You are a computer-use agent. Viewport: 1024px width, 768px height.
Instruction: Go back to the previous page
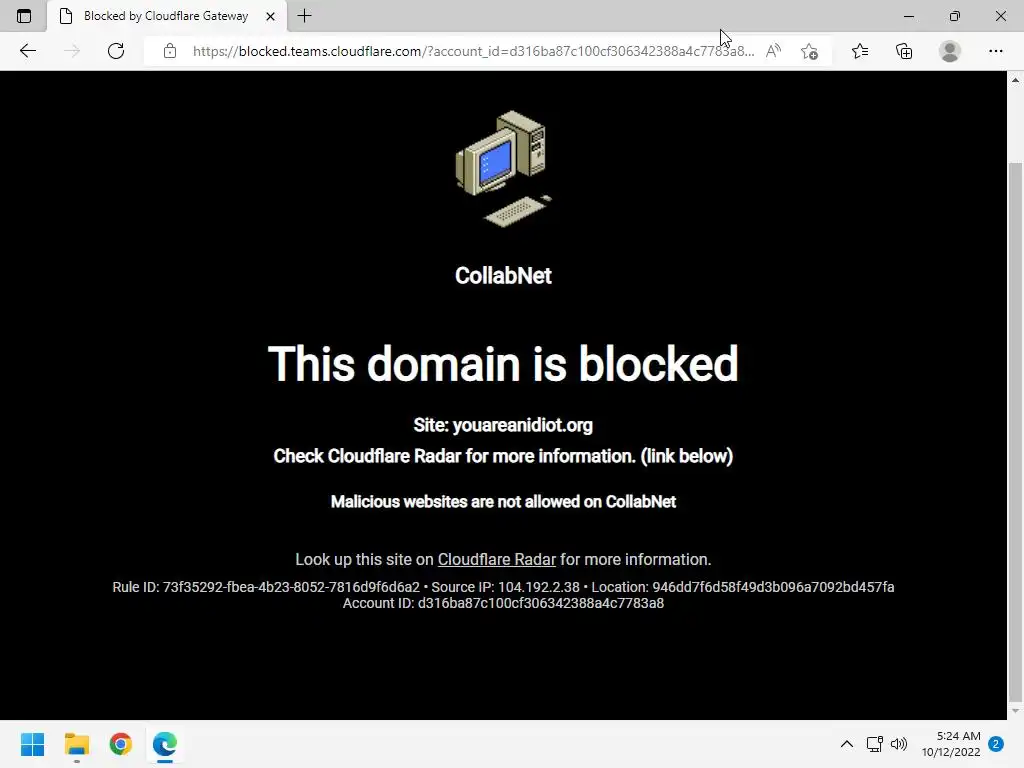click(27, 51)
